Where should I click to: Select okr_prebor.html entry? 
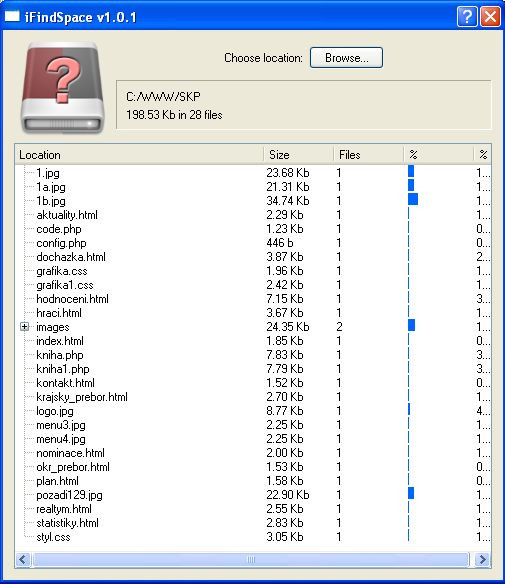tap(73, 467)
